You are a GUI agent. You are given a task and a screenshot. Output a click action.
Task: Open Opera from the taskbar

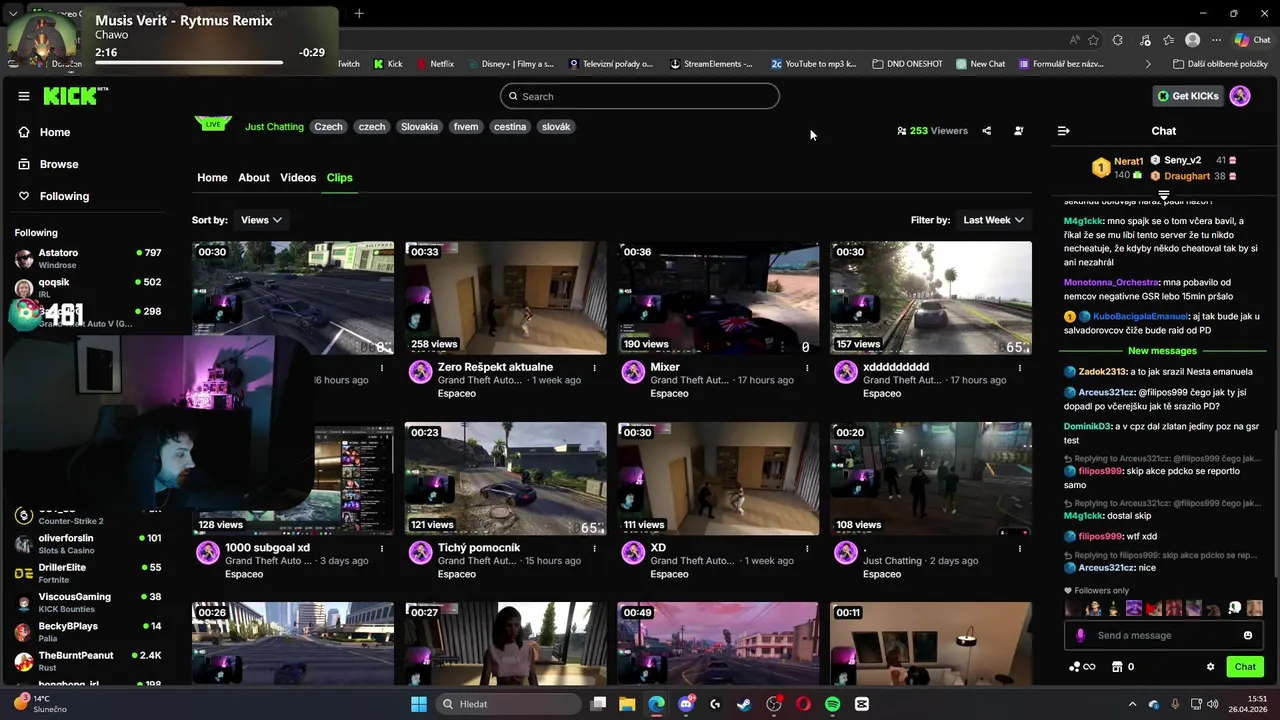[803, 704]
